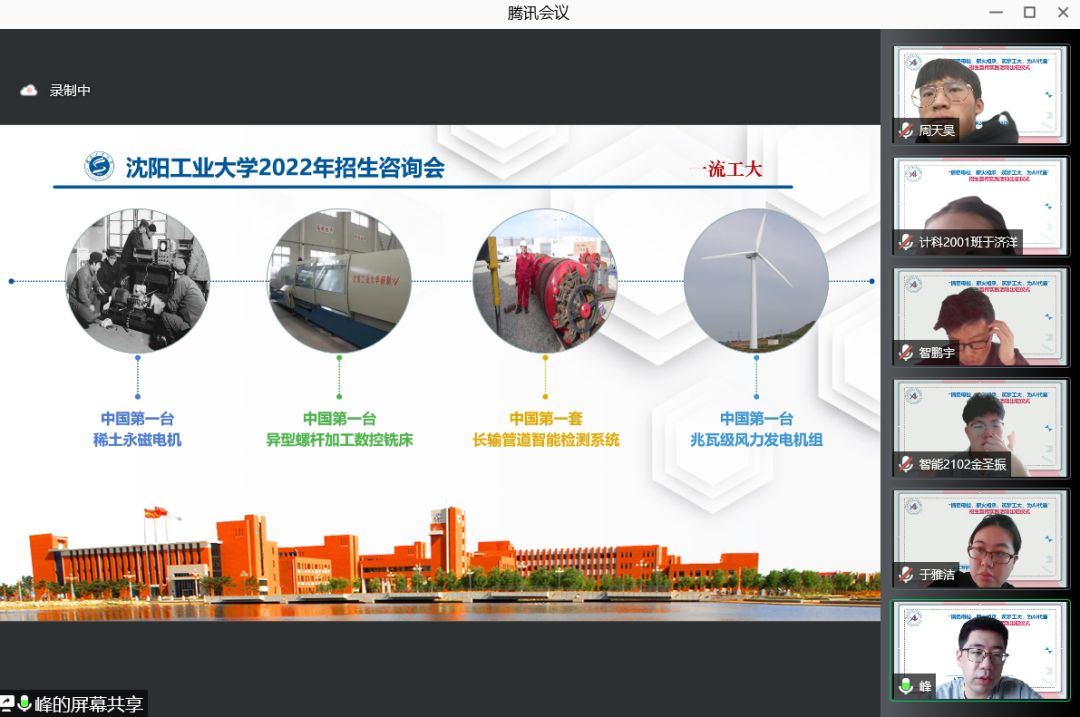Click the 周天昊 name label

click(x=937, y=130)
